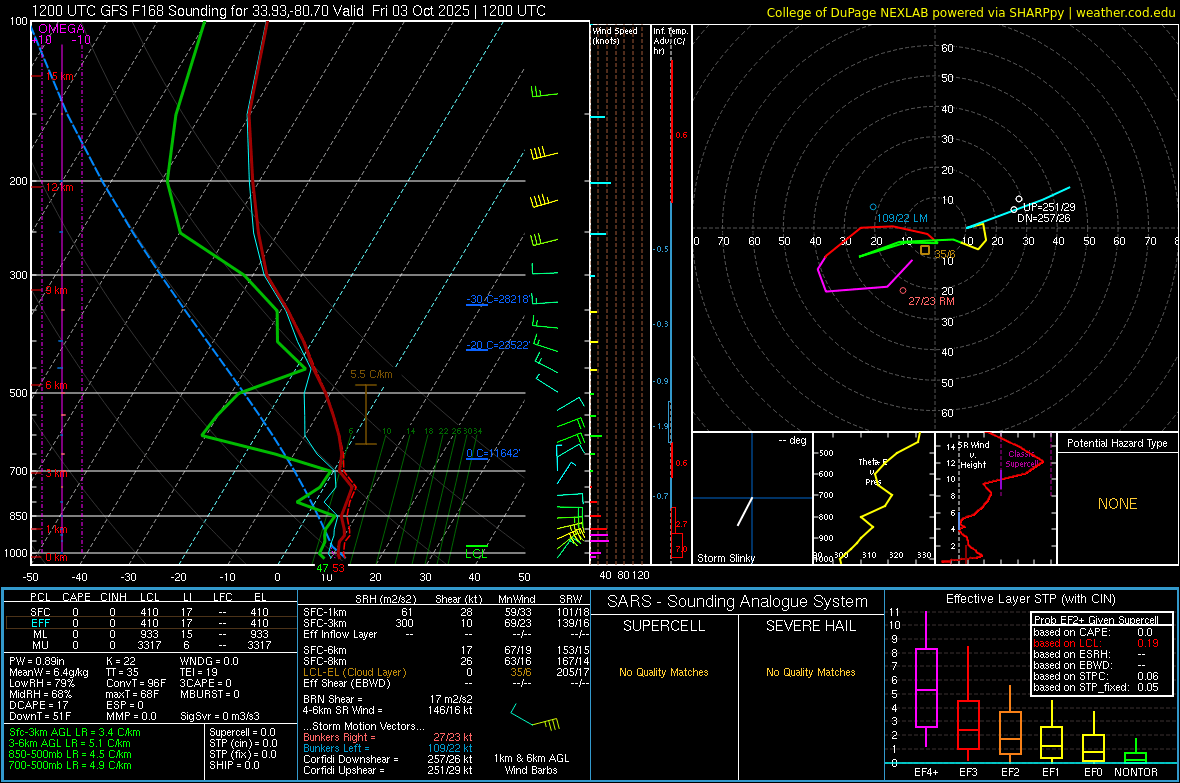The image size is (1180, 783).
Task: Click the 6 km height marker
Action: click(56, 385)
